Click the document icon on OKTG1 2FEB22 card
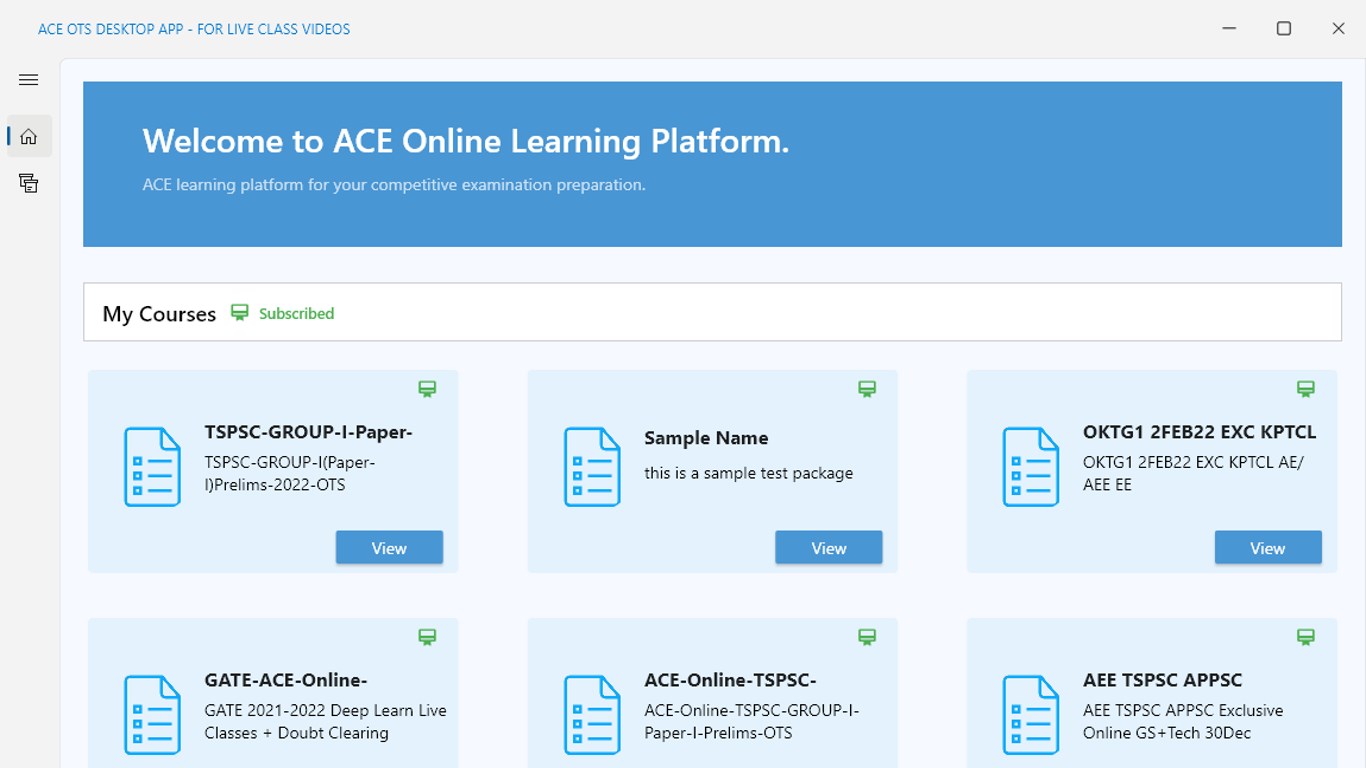This screenshot has height=768, width=1366. click(1031, 467)
